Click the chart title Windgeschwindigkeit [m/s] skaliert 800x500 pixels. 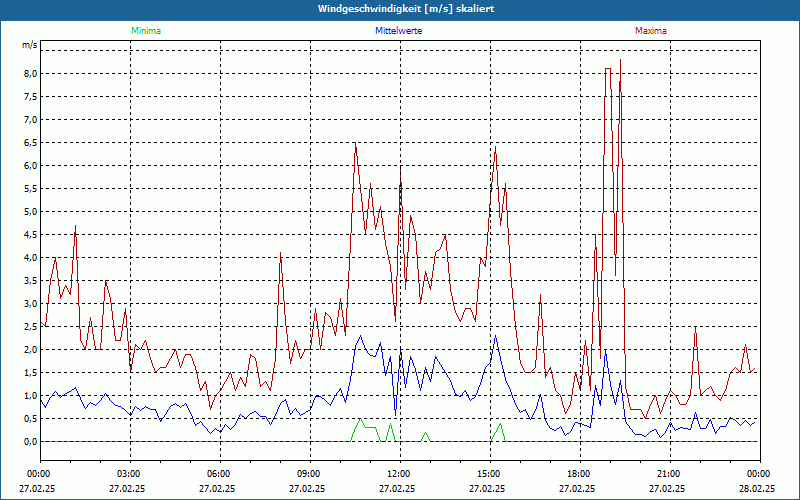click(x=406, y=9)
